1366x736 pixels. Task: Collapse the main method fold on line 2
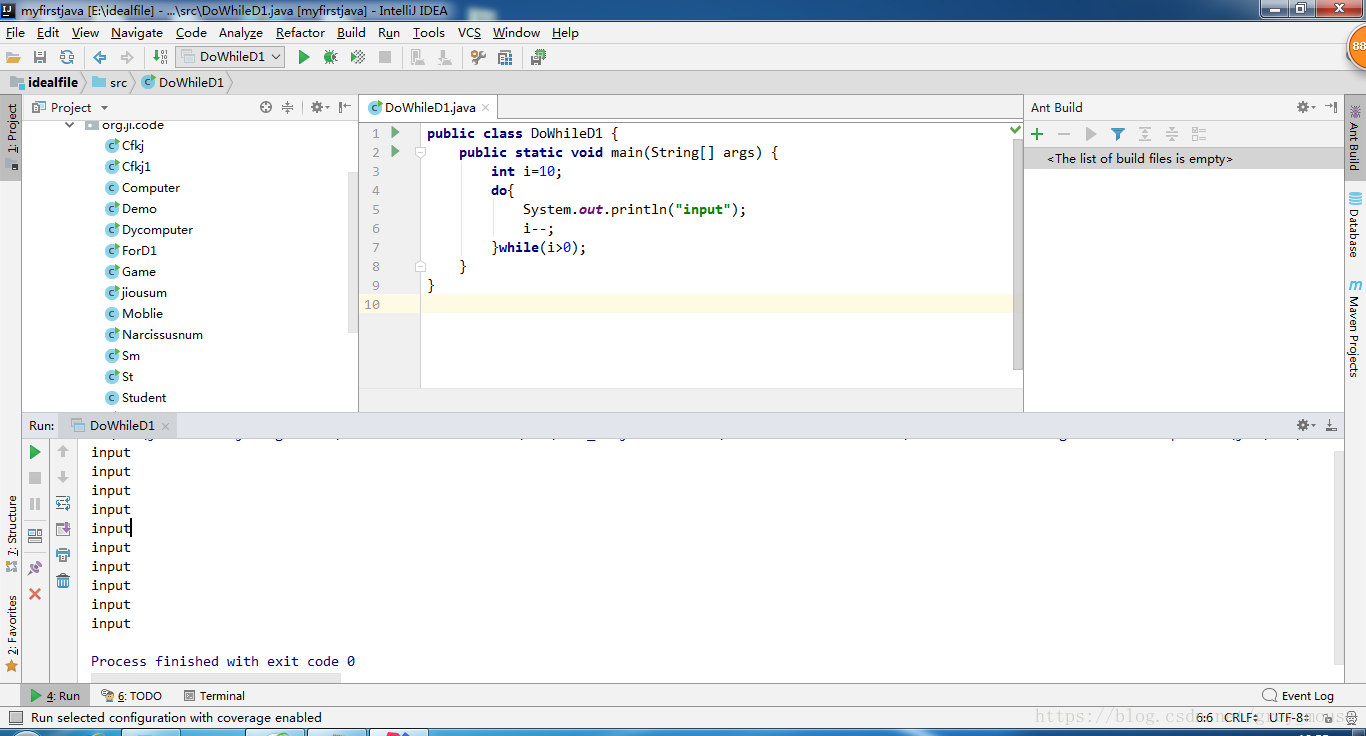(420, 152)
